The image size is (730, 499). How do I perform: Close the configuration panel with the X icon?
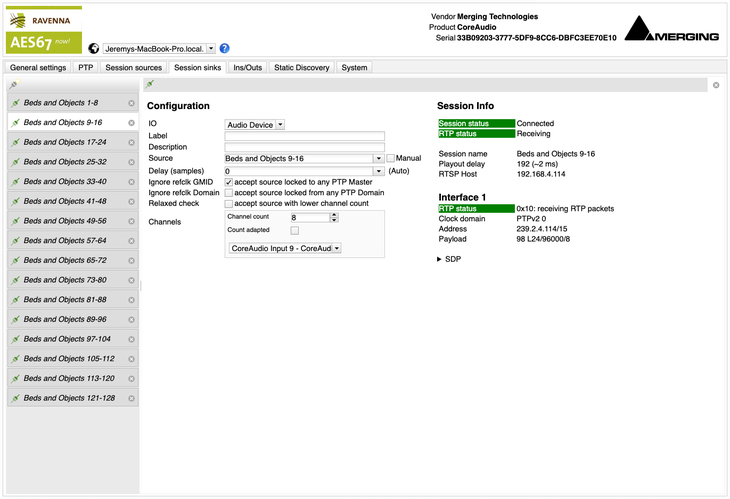pyautogui.click(x=716, y=85)
